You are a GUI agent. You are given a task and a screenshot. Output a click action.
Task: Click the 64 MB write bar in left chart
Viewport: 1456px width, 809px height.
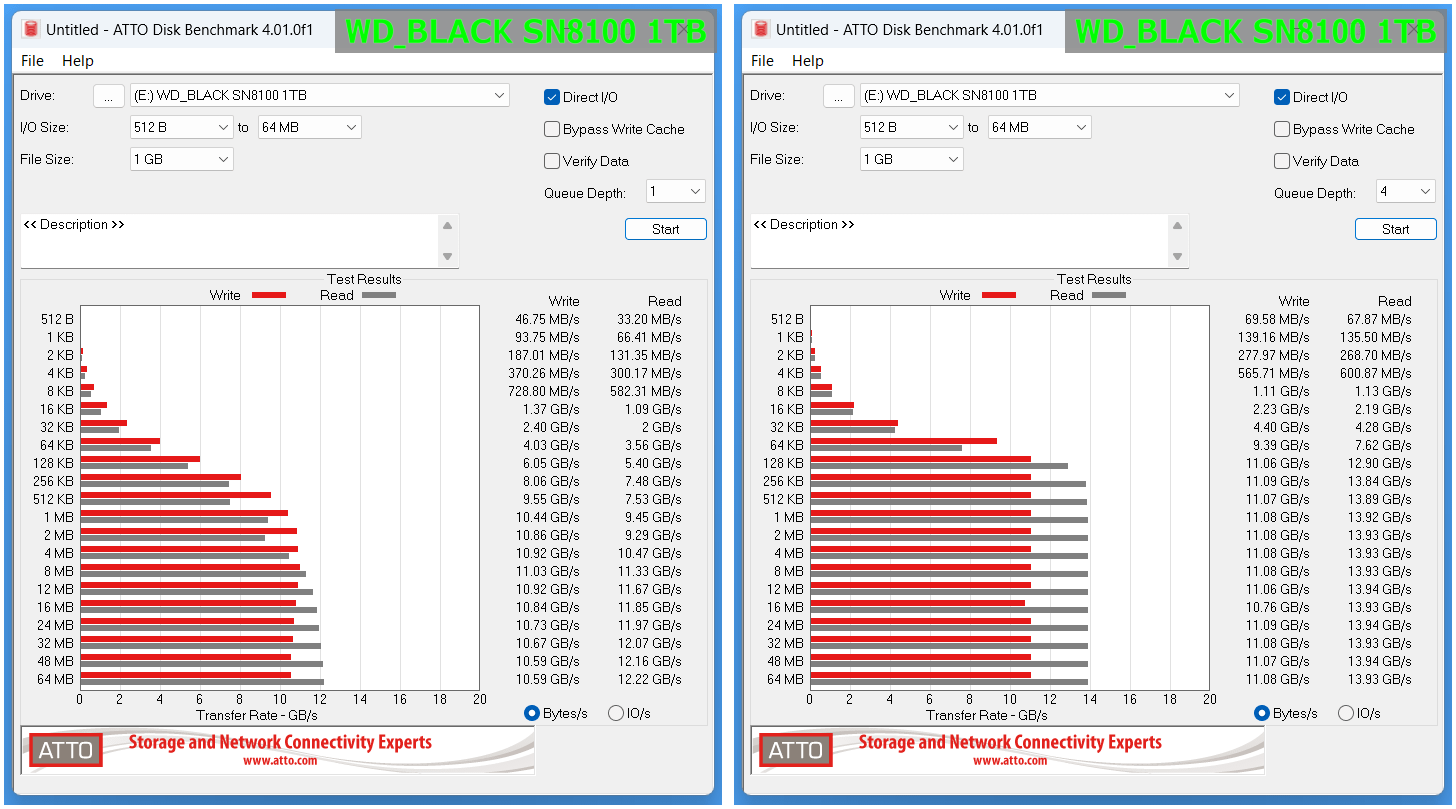point(186,675)
